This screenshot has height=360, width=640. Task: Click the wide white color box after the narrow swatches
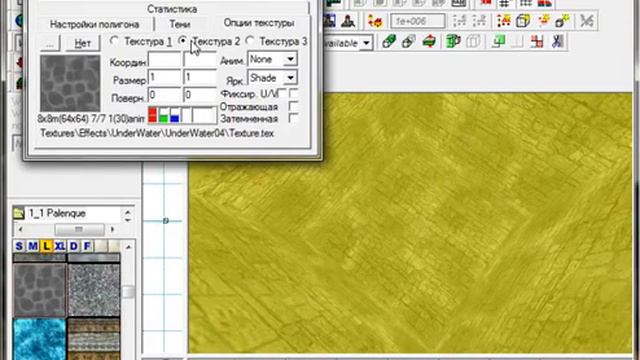point(204,115)
